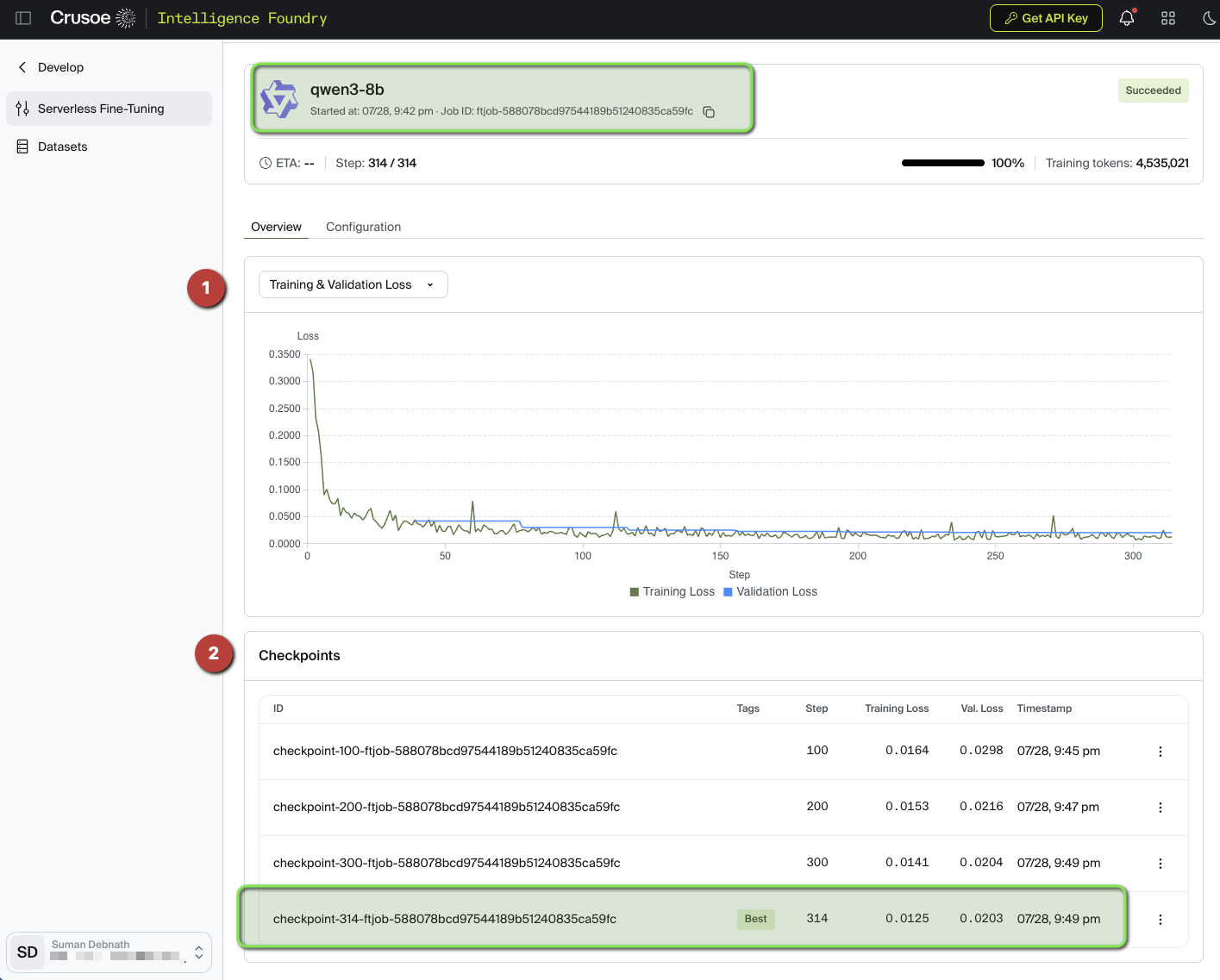Image resolution: width=1220 pixels, height=980 pixels.
Task: Click the Succeeded status badge
Action: click(x=1153, y=91)
